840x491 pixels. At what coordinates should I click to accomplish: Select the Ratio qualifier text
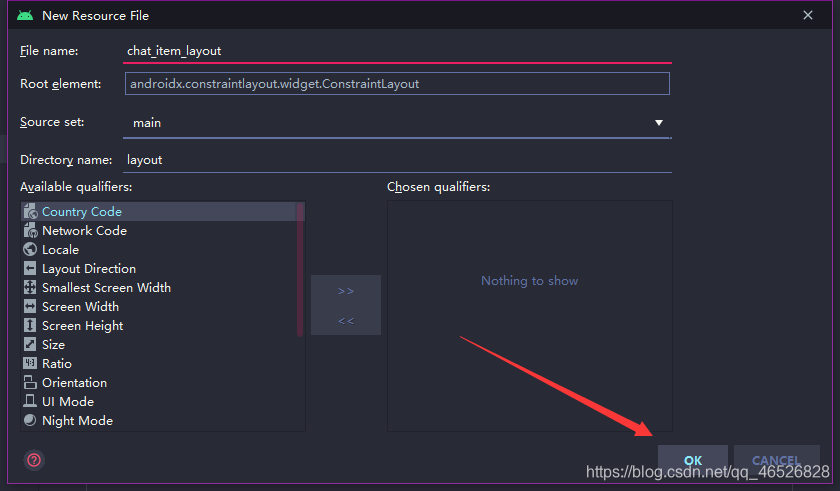(57, 364)
